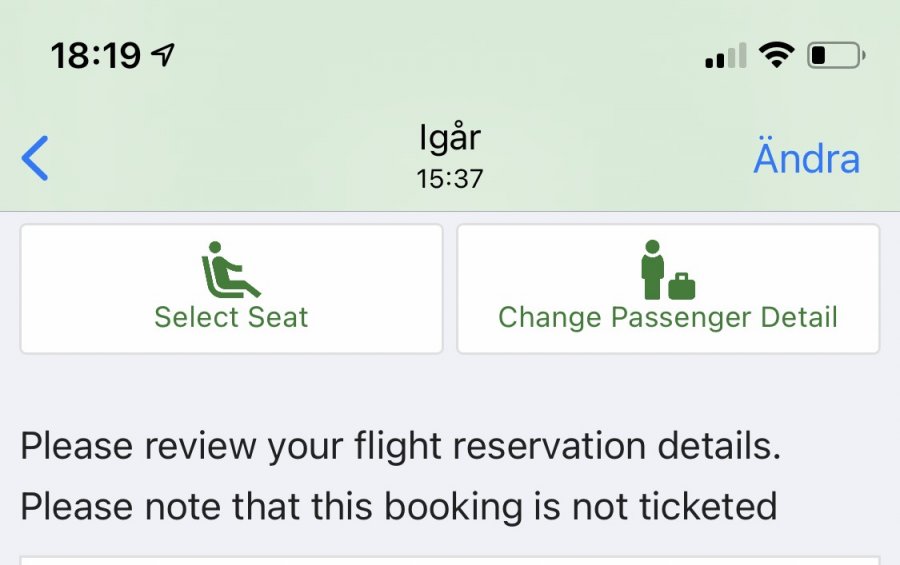The height and width of the screenshot is (565, 900).
Task: Click the standing passenger figure icon
Action: (x=652, y=270)
